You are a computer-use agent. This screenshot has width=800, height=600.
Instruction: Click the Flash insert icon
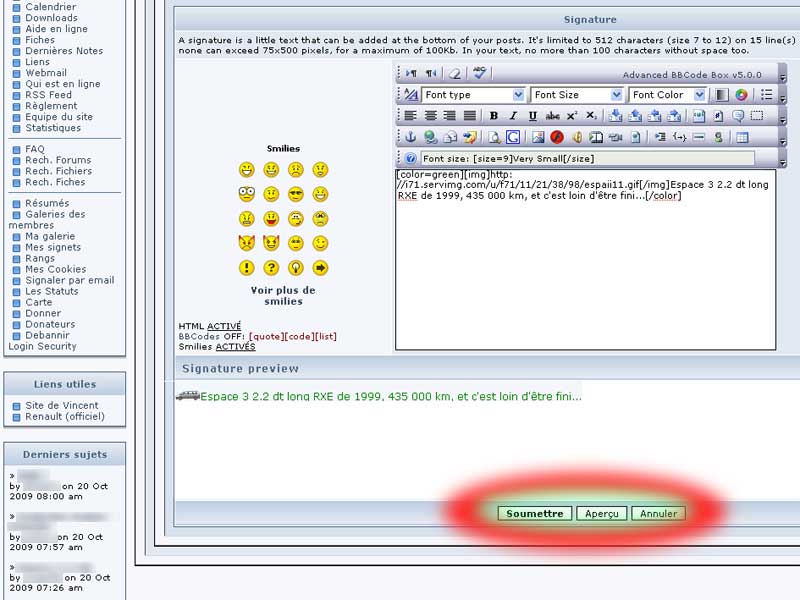(557, 137)
